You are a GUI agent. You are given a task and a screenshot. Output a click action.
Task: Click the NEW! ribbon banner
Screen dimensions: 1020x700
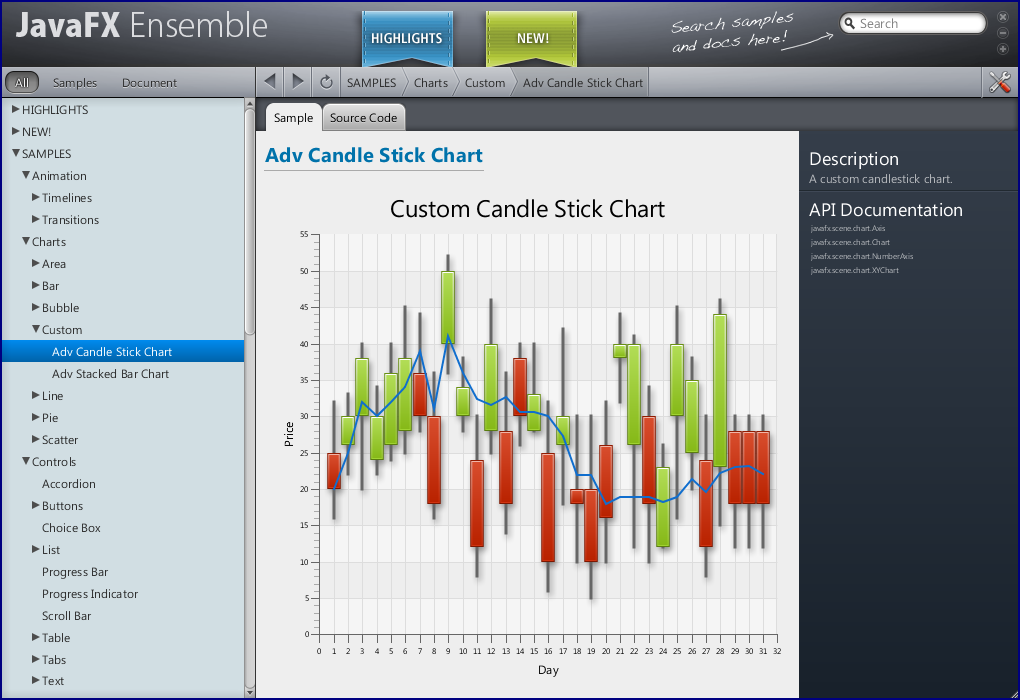click(531, 37)
